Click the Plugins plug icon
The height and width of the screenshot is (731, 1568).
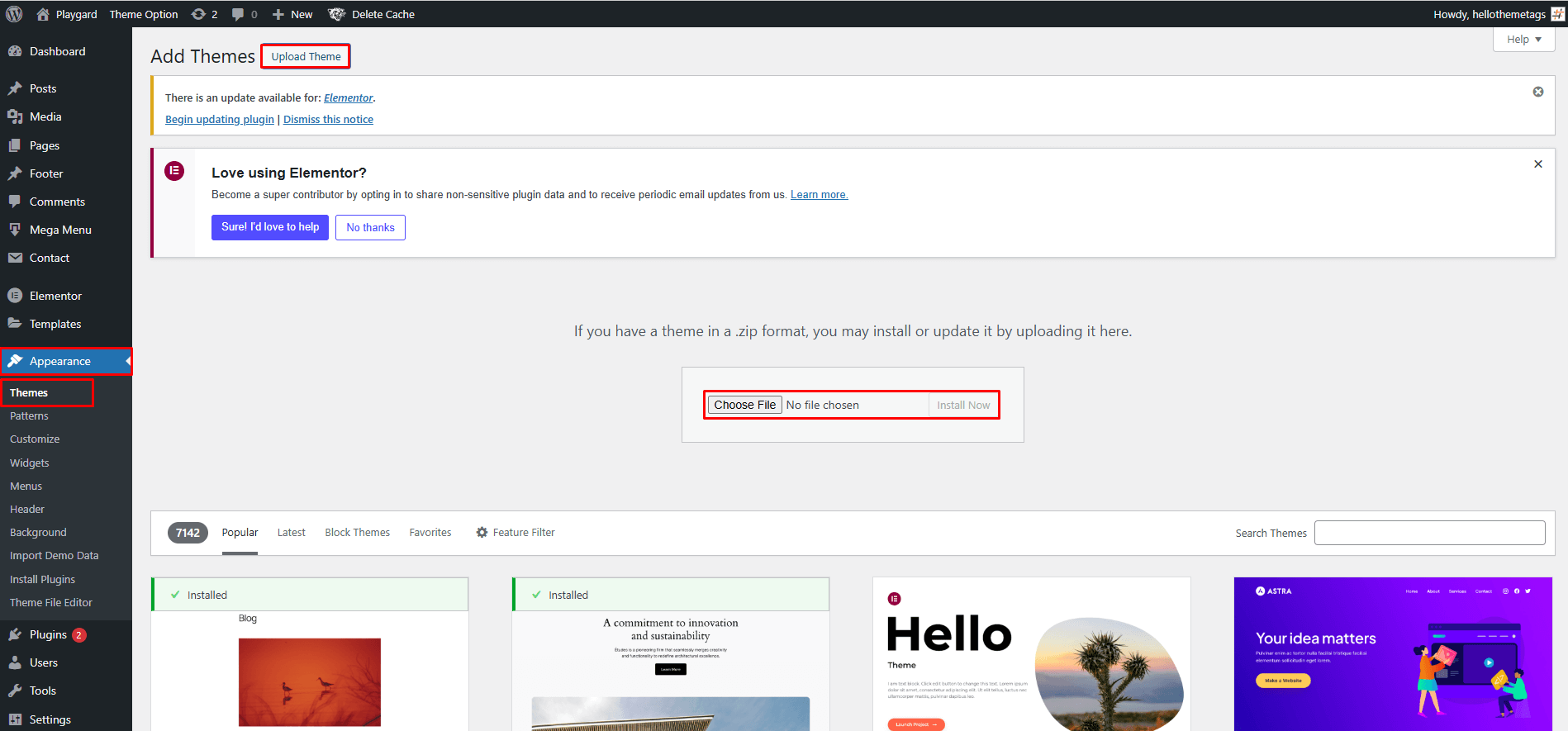tap(15, 634)
